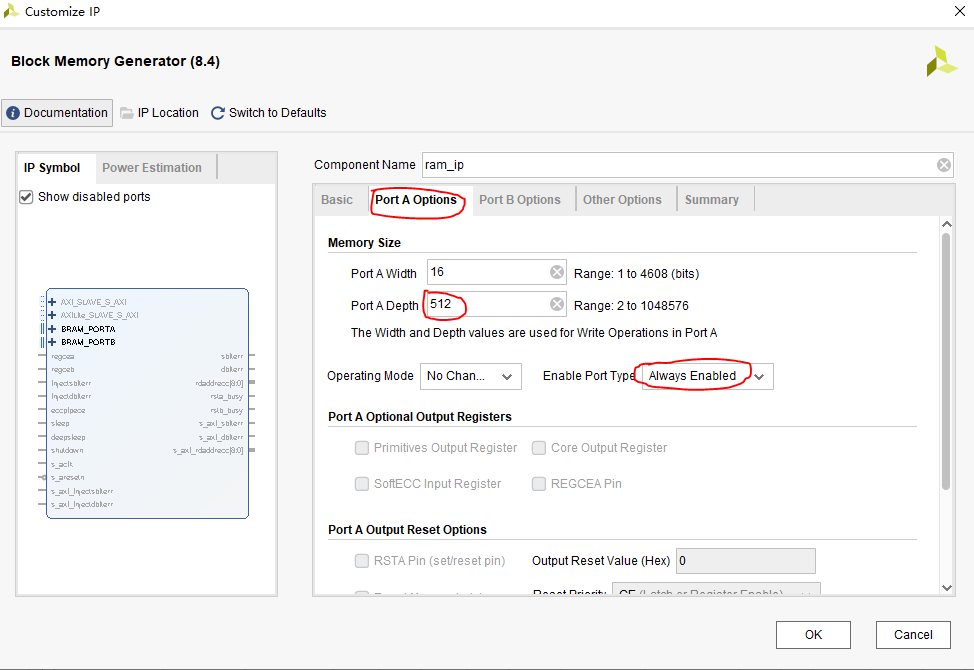Click the scrollbar down arrow
Image resolution: width=974 pixels, height=670 pixels.
pyautogui.click(x=946, y=587)
